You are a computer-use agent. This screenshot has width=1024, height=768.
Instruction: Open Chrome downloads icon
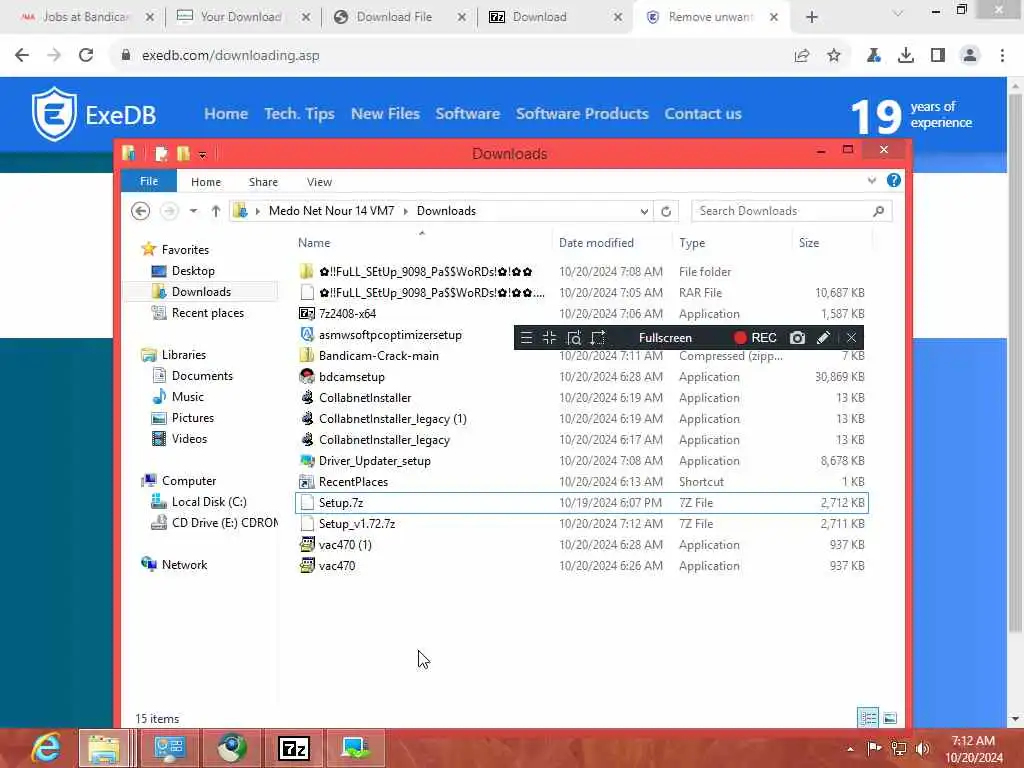906,56
